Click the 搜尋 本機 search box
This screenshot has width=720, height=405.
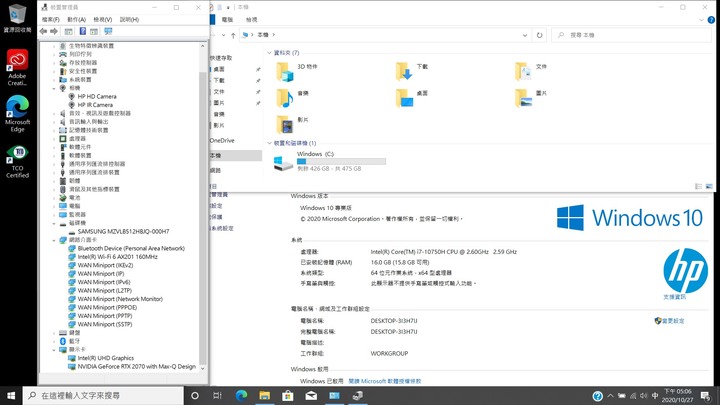pyautogui.click(x=631, y=35)
